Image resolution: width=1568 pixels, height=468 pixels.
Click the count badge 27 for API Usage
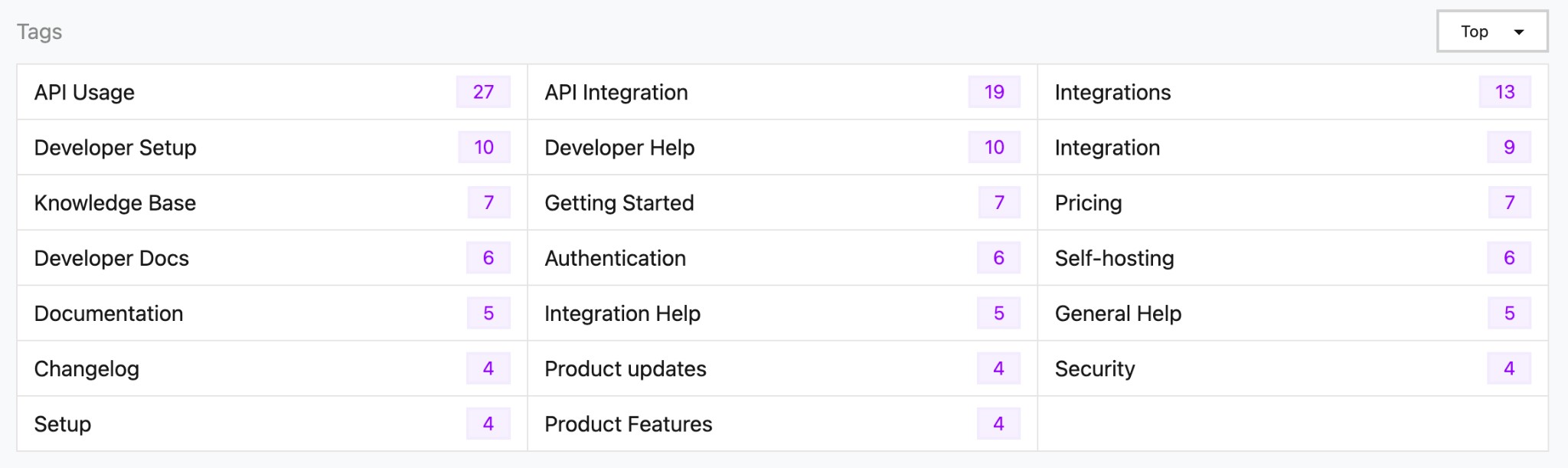[483, 92]
